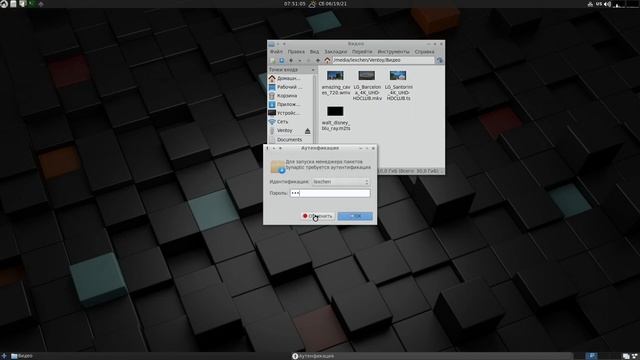Focus the Пароль password field
Viewport: 640px width, 360px height.
tap(330, 193)
